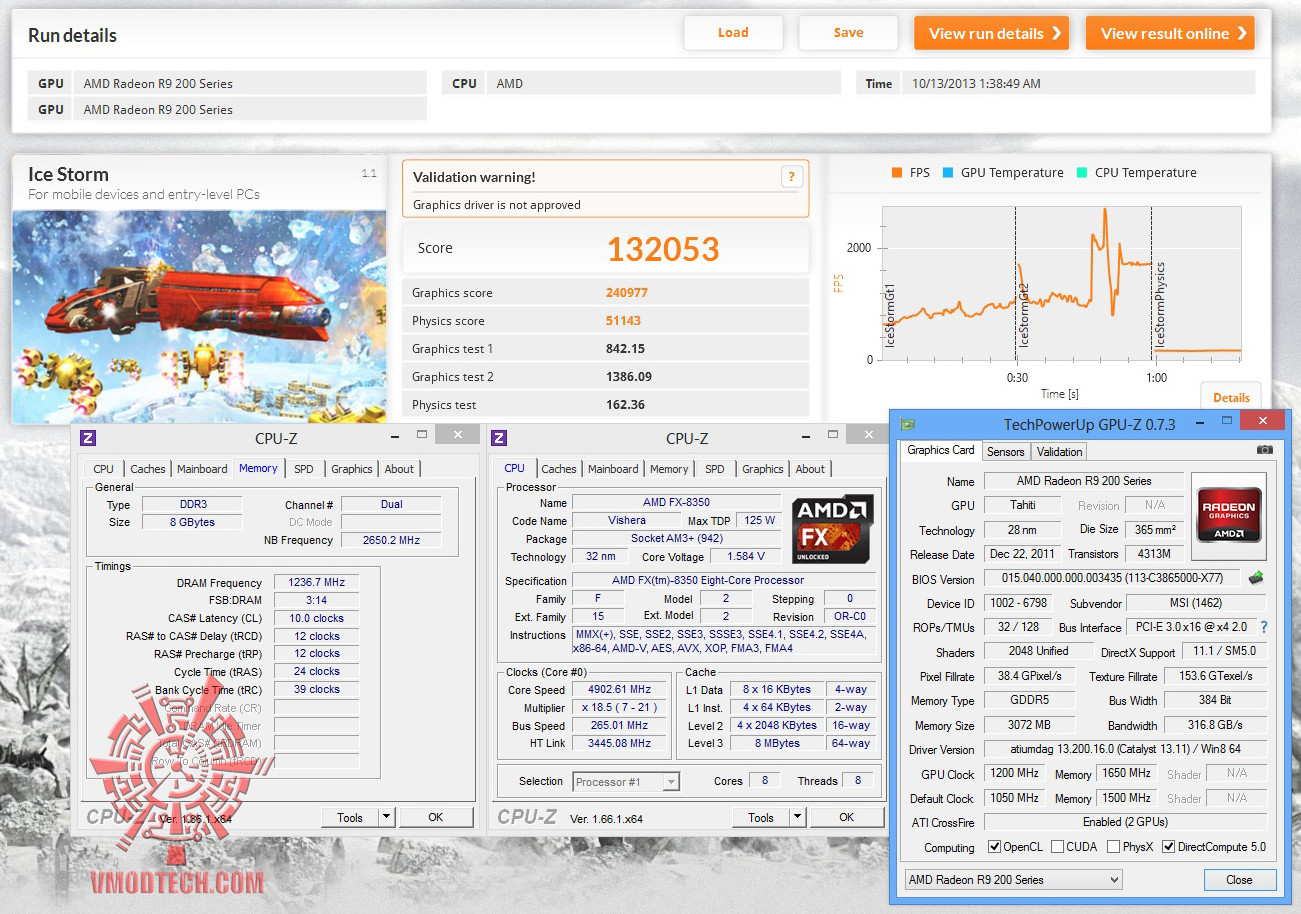Click OK in the CPU-Z Memory window
Image resolution: width=1301 pixels, height=914 pixels.
coord(435,817)
